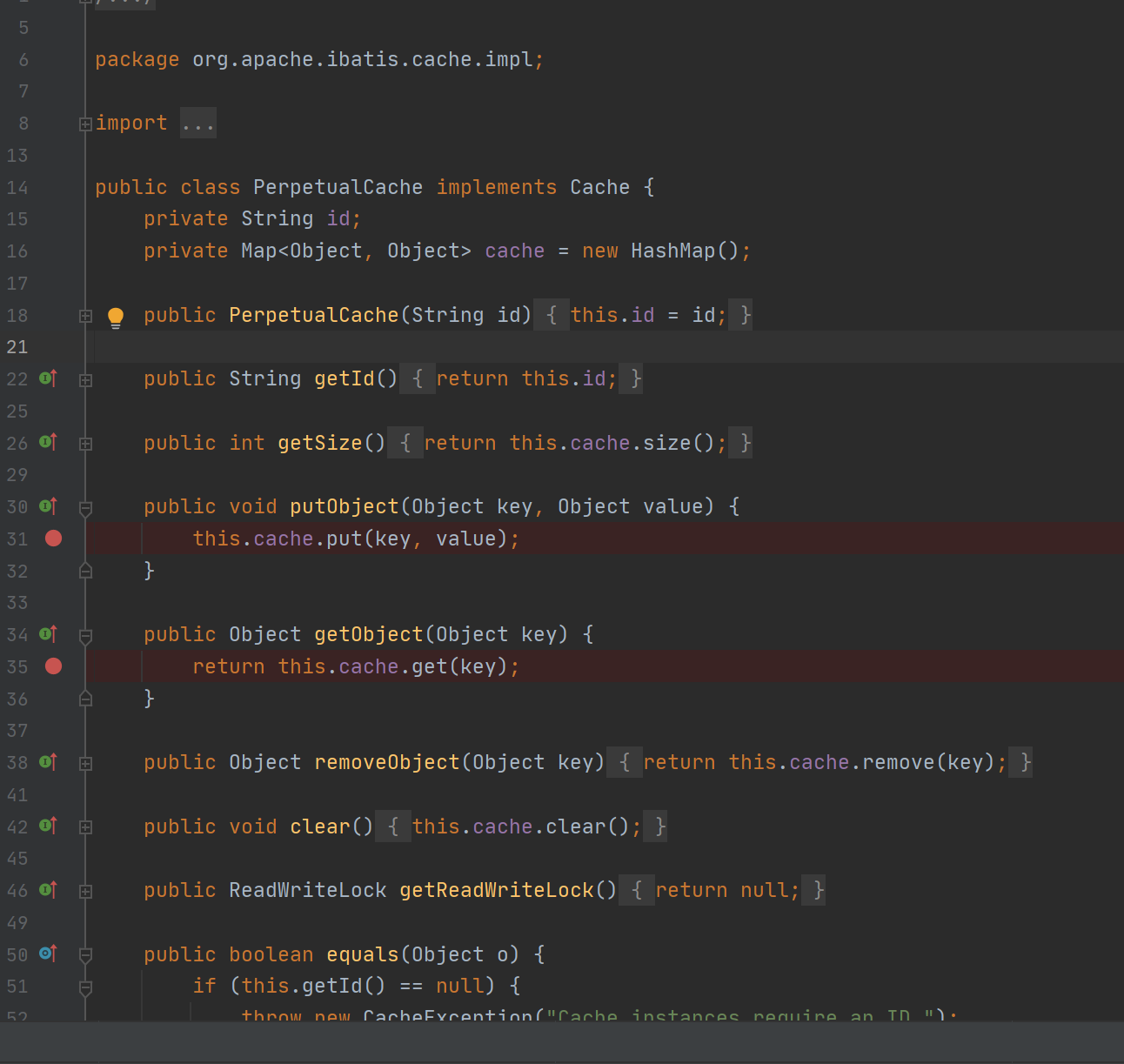Click the implements gutter icon next to putObject
The width and height of the screenshot is (1124, 1064).
[x=49, y=506]
